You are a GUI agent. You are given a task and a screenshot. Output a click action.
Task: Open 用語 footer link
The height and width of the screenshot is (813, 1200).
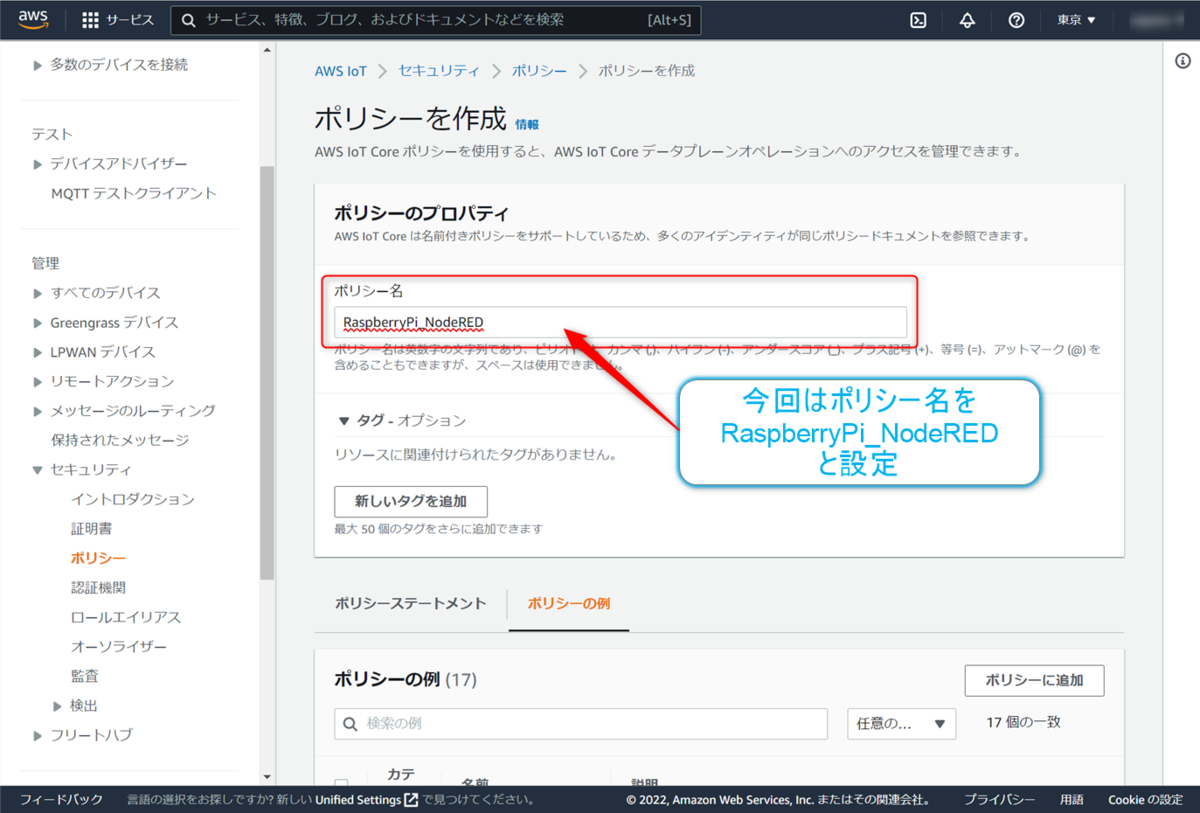click(1071, 800)
